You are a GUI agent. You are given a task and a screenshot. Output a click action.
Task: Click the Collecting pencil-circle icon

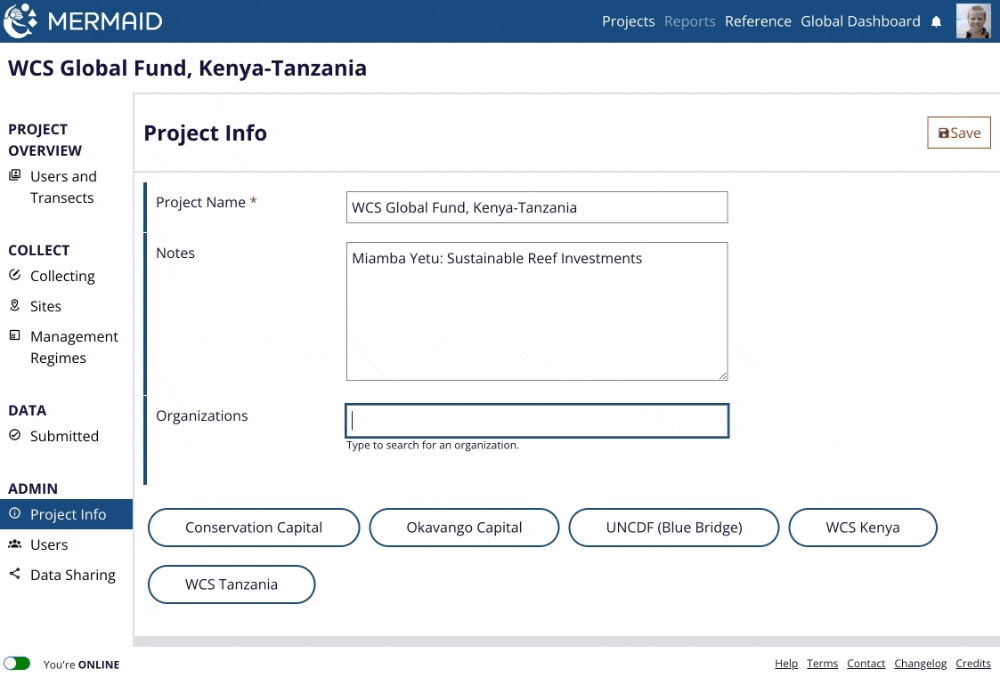[15, 275]
